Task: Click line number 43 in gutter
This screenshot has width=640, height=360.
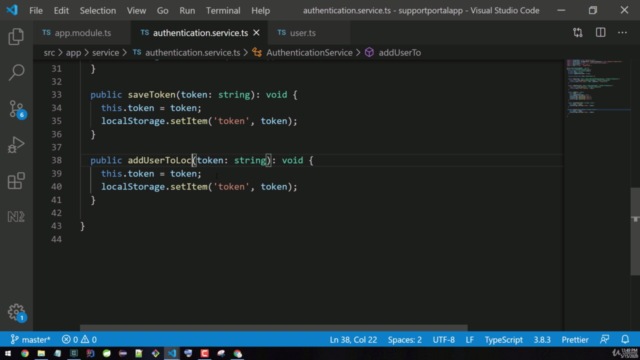Action: (56, 226)
